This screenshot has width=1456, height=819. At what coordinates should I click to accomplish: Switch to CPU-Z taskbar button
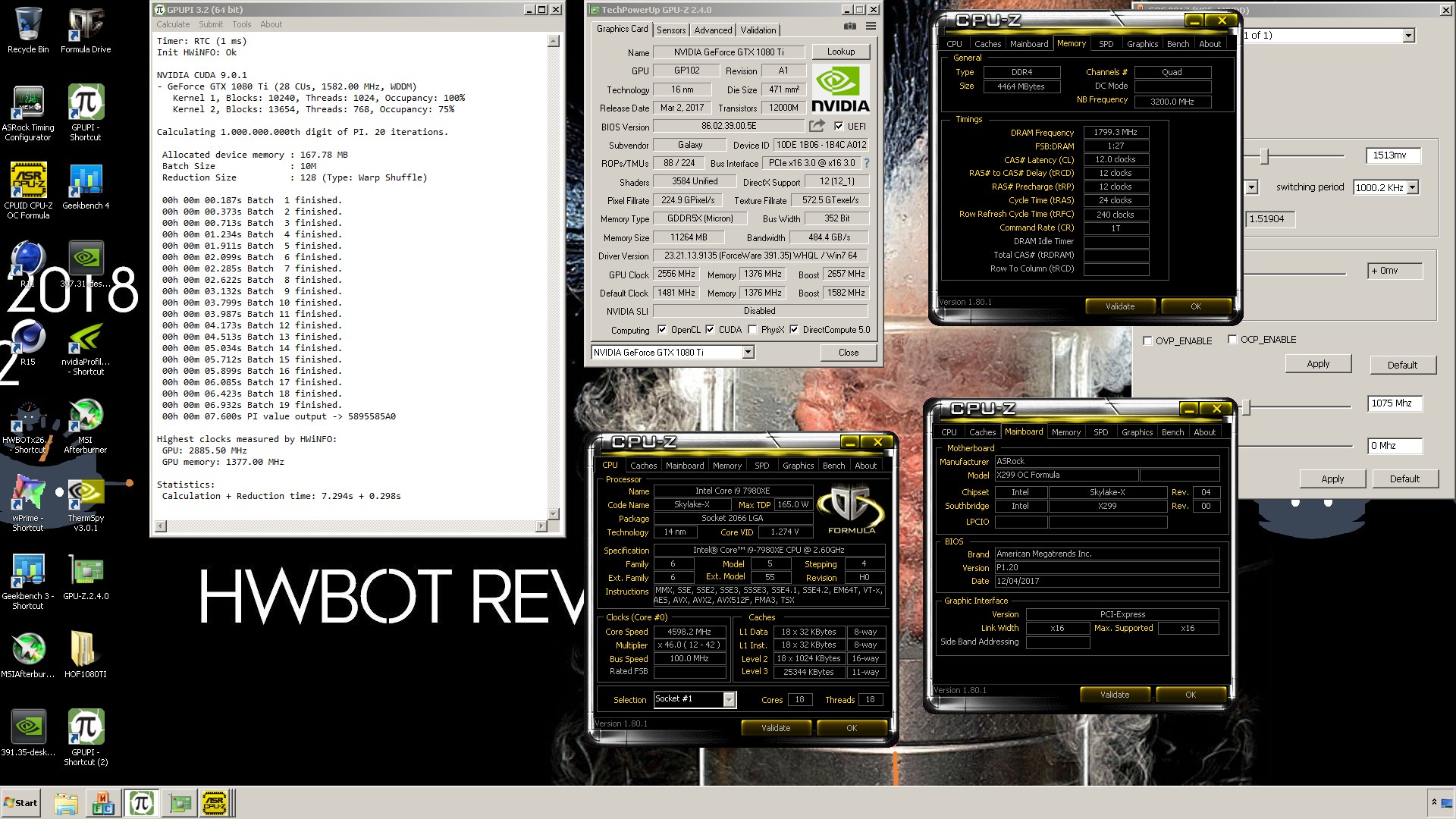click(x=215, y=803)
